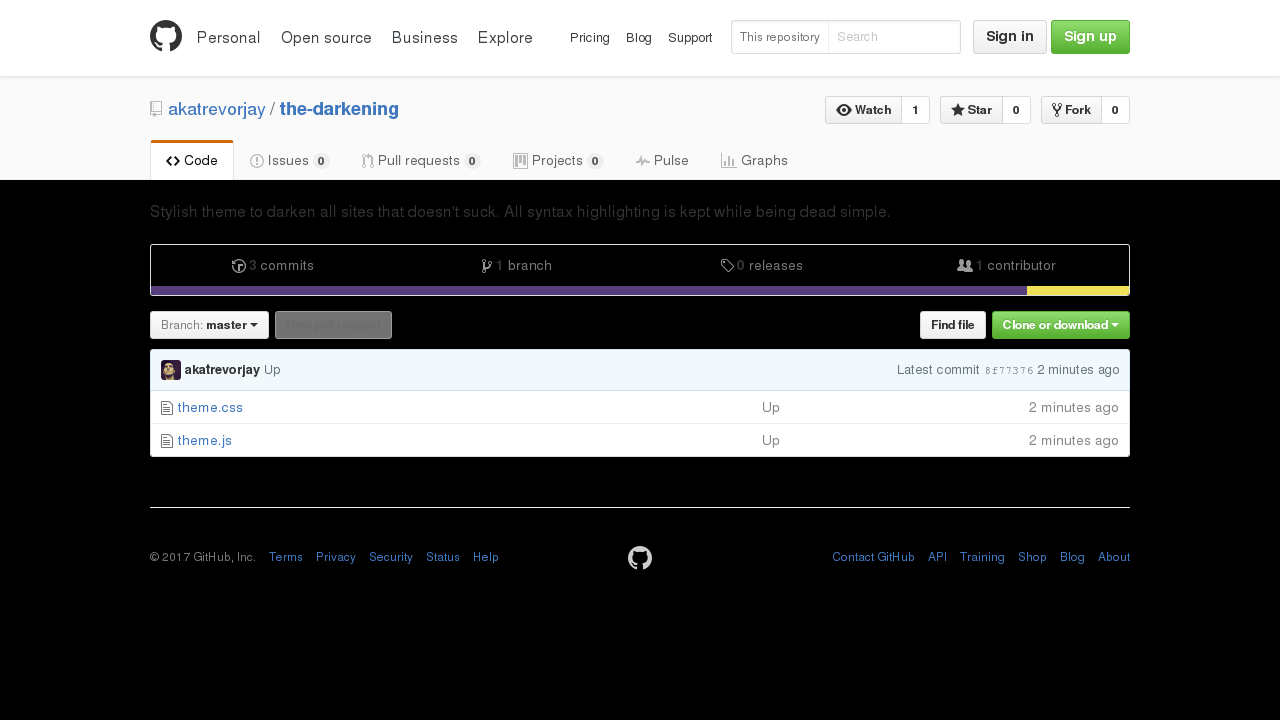This screenshot has width=1280, height=720.
Task: Open the Business header link
Action: pyautogui.click(x=425, y=38)
